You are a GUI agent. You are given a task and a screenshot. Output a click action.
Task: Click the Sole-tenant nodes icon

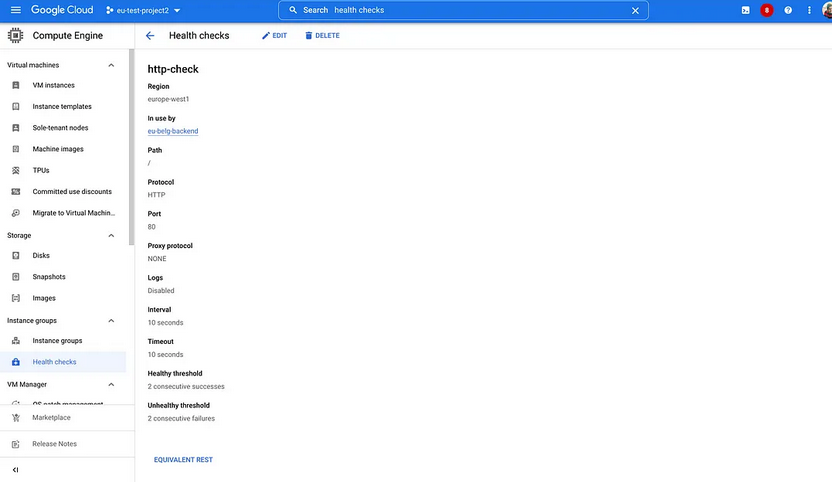pos(16,127)
